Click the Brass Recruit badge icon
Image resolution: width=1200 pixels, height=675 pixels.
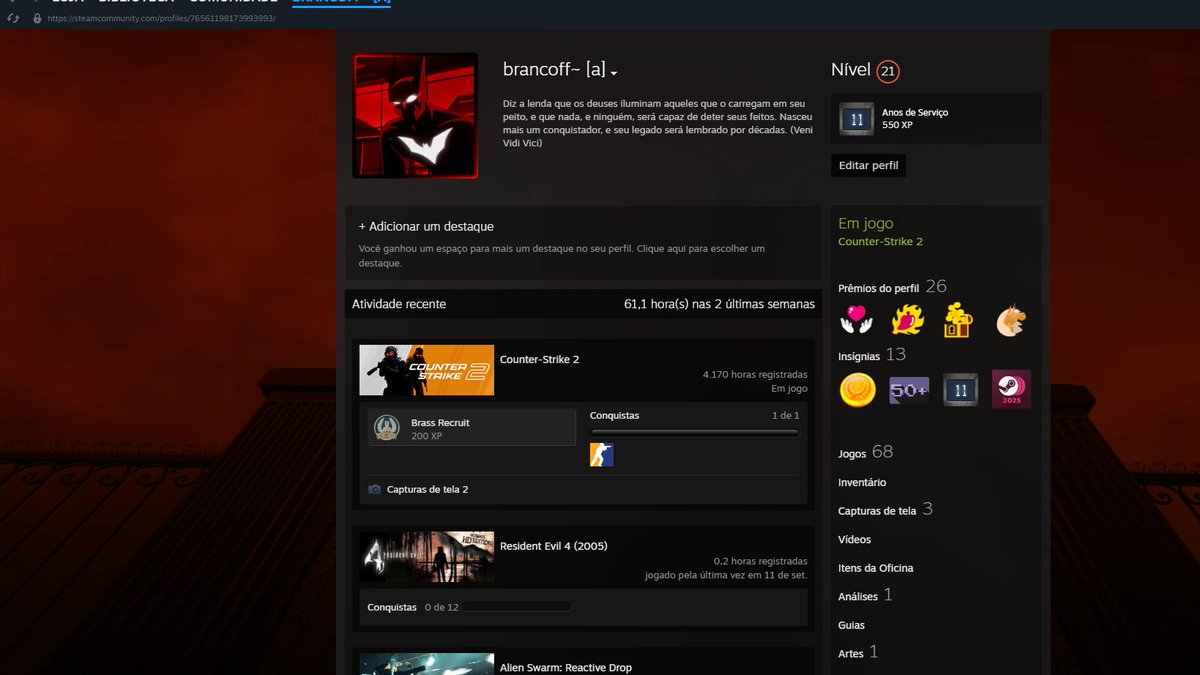pyautogui.click(x=387, y=428)
